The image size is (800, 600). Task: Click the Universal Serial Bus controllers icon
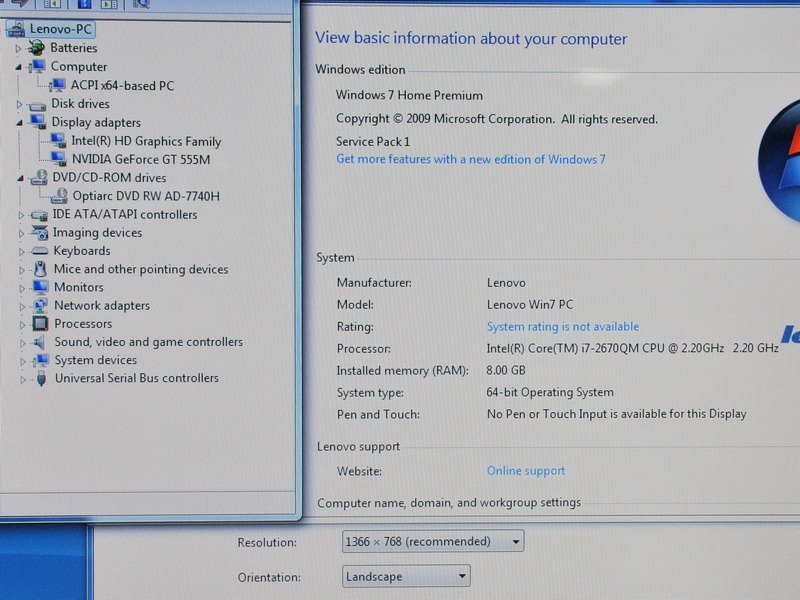point(42,379)
